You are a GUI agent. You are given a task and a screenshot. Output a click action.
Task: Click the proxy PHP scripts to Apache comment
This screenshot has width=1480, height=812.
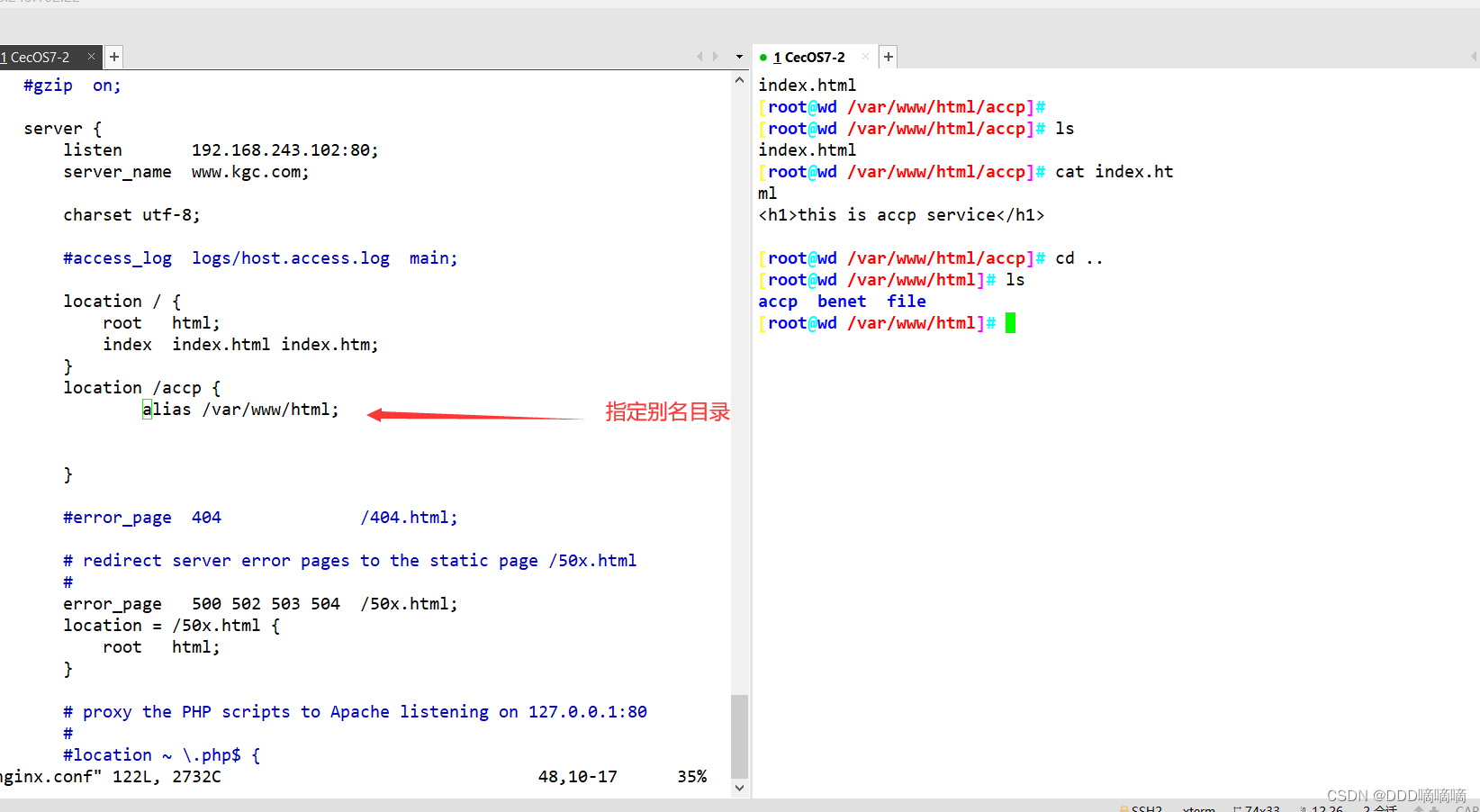coord(355,712)
